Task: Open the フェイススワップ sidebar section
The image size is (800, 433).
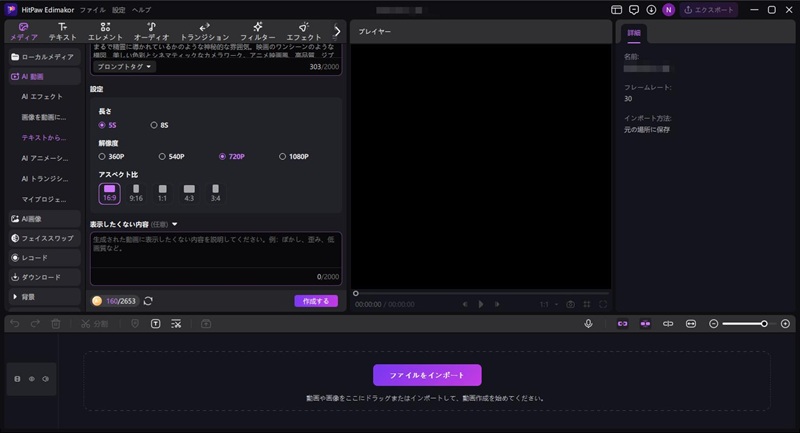Action: 44,238
